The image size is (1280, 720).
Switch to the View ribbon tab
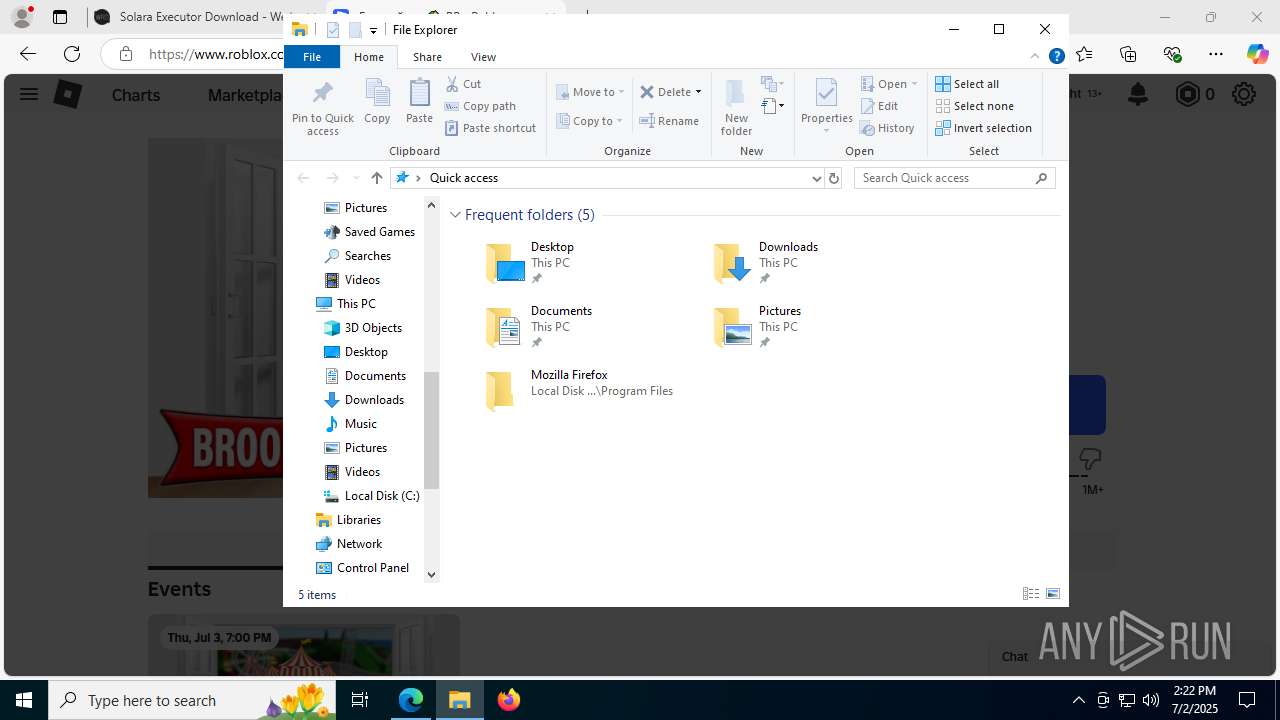[483, 57]
